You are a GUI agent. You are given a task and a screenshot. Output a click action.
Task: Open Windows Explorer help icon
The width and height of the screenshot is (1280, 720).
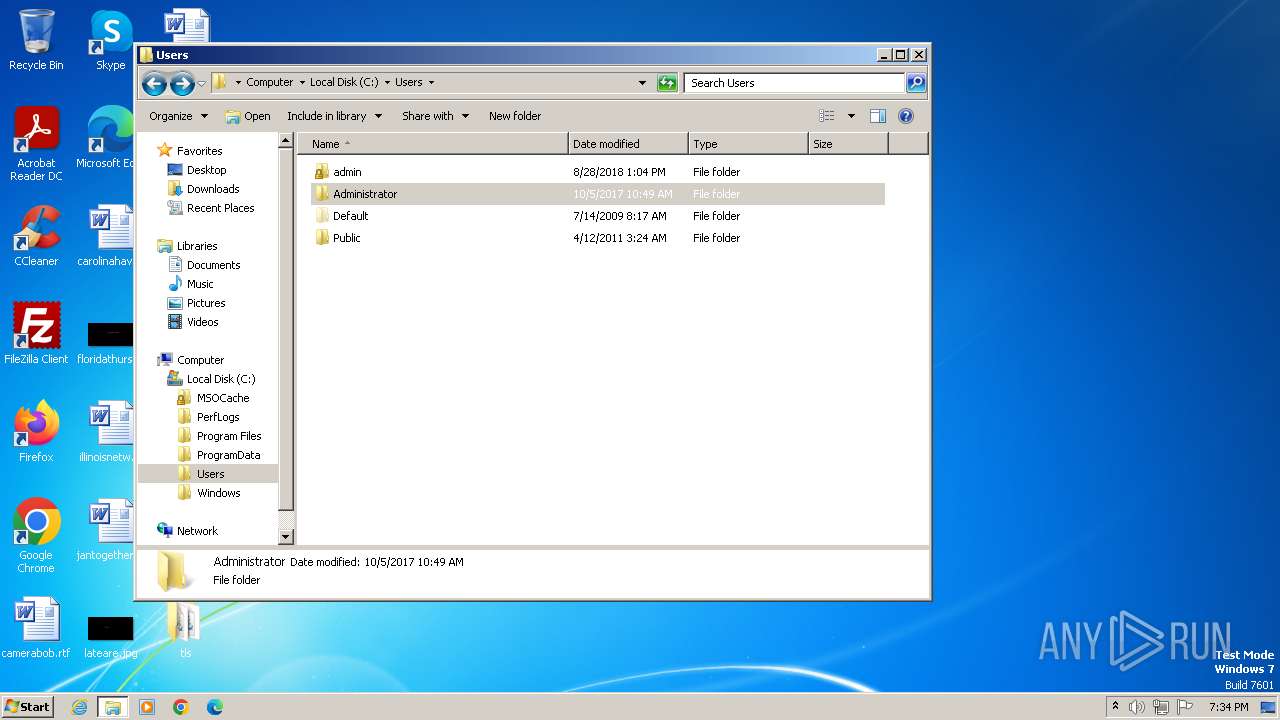[x=906, y=116]
